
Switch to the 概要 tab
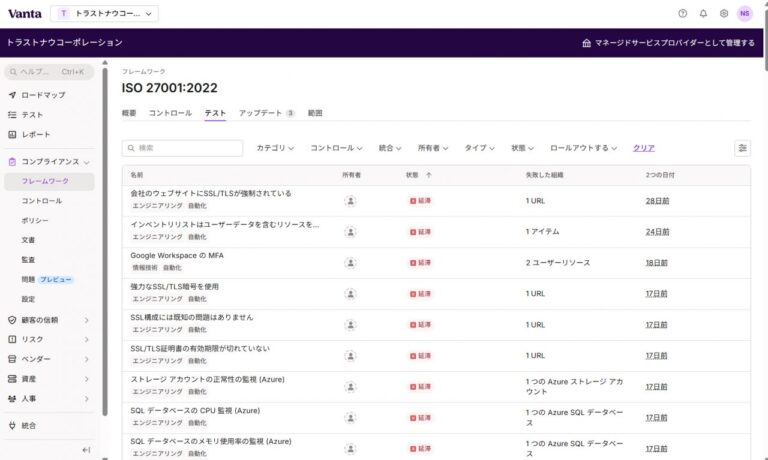[129, 113]
